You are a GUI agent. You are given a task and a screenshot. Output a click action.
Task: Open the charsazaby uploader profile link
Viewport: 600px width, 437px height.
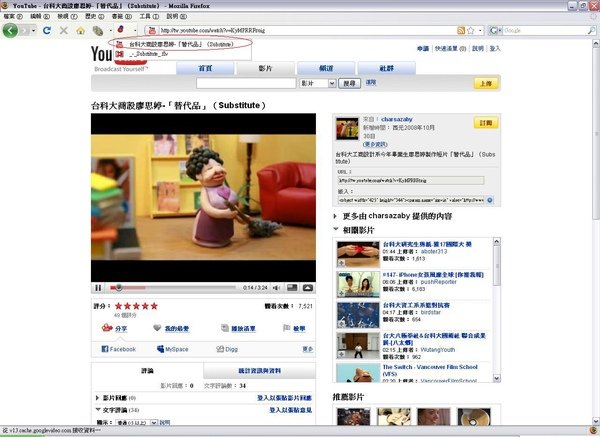click(x=397, y=119)
